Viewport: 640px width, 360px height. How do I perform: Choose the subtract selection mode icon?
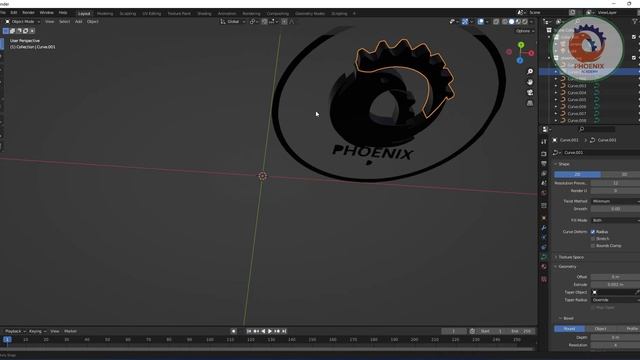click(x=19, y=31)
